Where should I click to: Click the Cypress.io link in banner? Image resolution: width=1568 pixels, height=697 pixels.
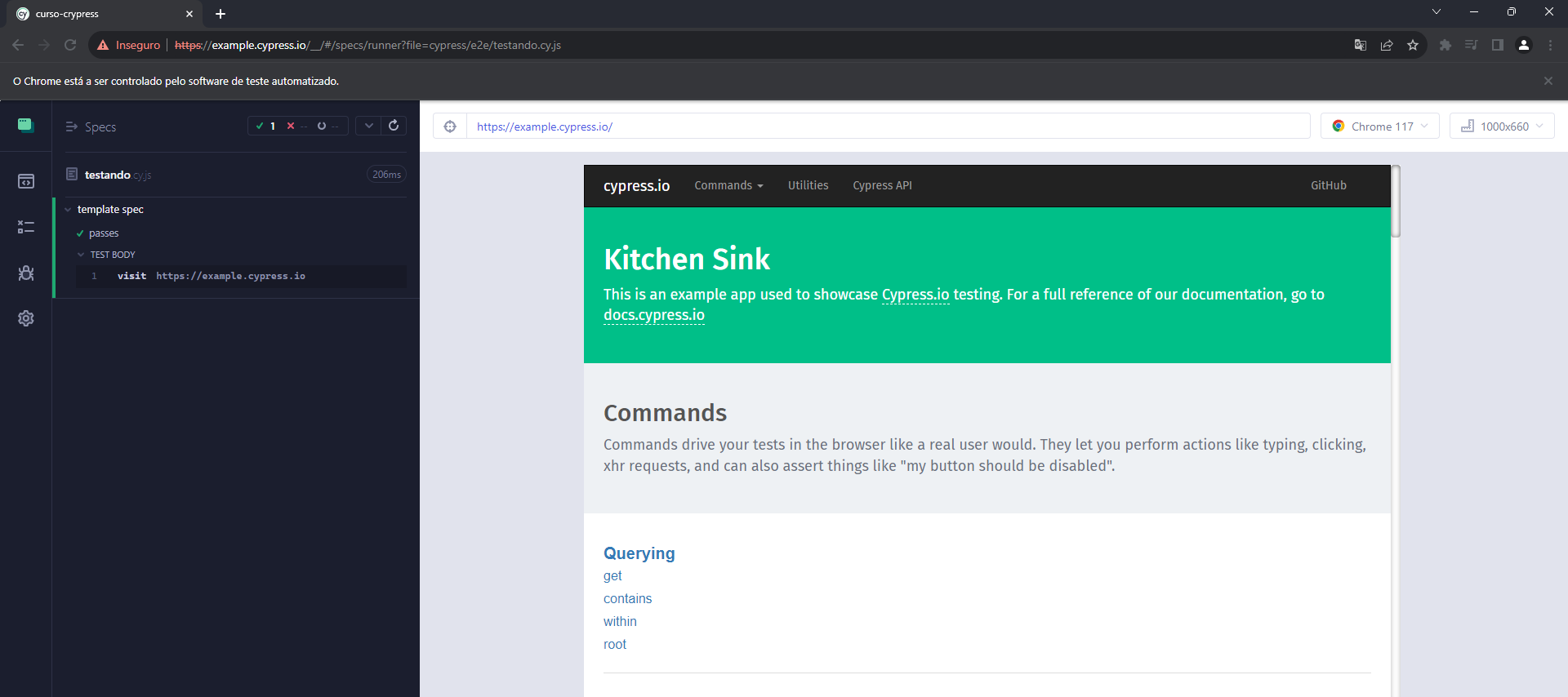(x=915, y=295)
